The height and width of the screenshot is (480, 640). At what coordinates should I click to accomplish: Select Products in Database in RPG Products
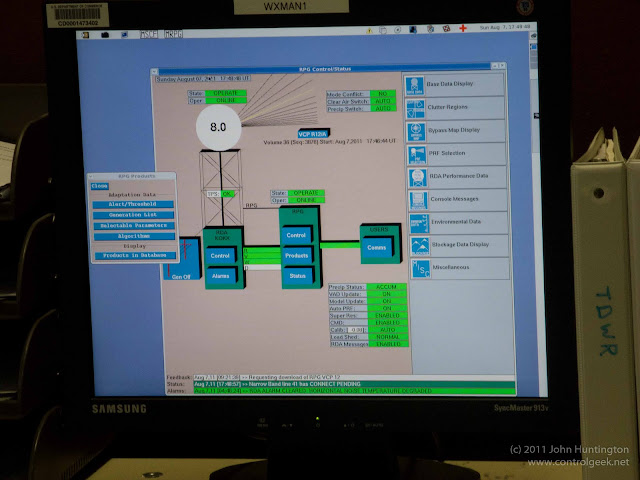tap(136, 256)
